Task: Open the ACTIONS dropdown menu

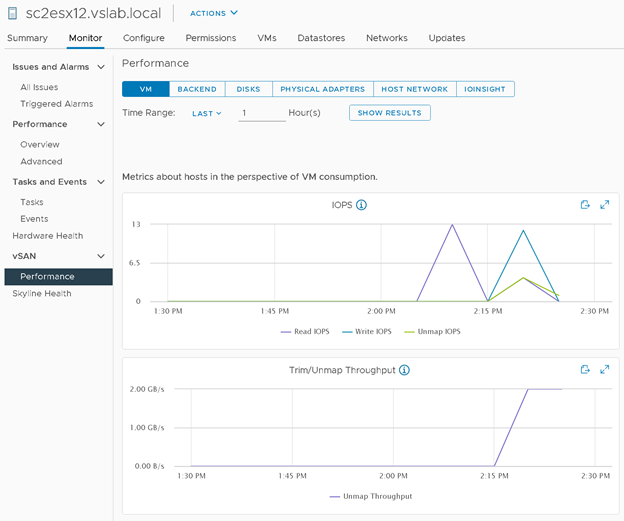Action: coord(214,13)
